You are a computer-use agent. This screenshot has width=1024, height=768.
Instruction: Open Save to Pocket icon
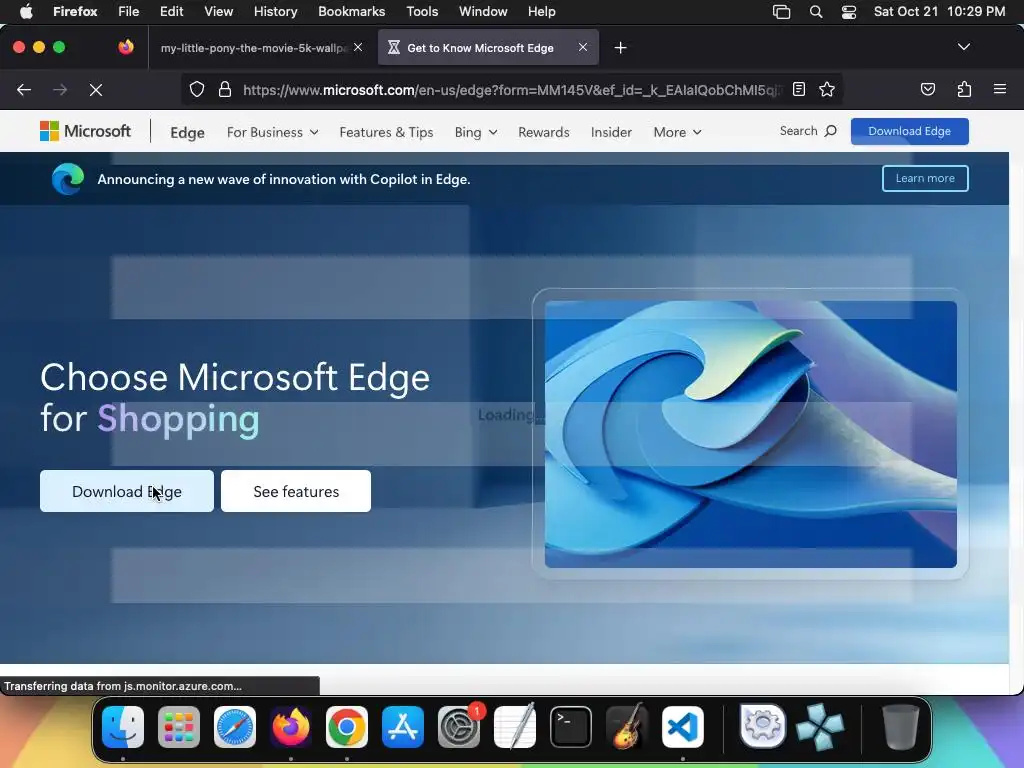click(x=927, y=89)
